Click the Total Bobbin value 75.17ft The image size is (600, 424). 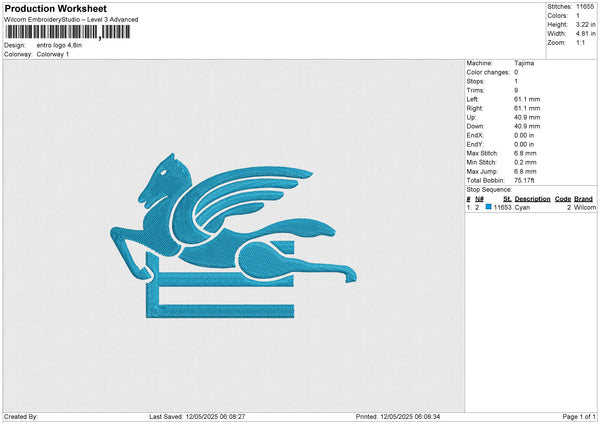click(524, 180)
